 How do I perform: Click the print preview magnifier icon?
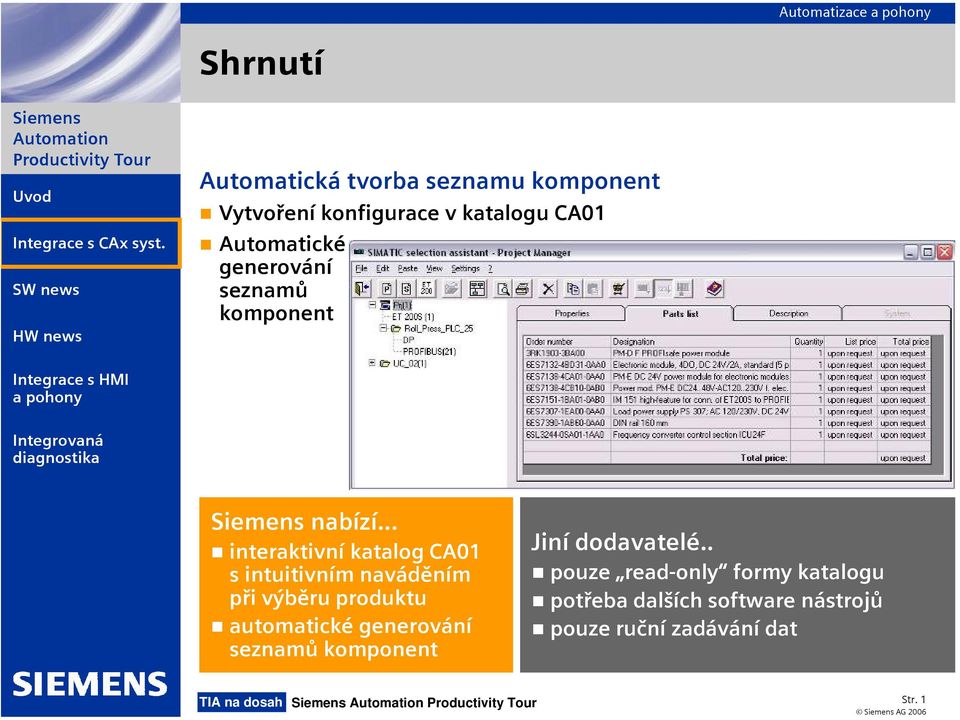(x=503, y=288)
